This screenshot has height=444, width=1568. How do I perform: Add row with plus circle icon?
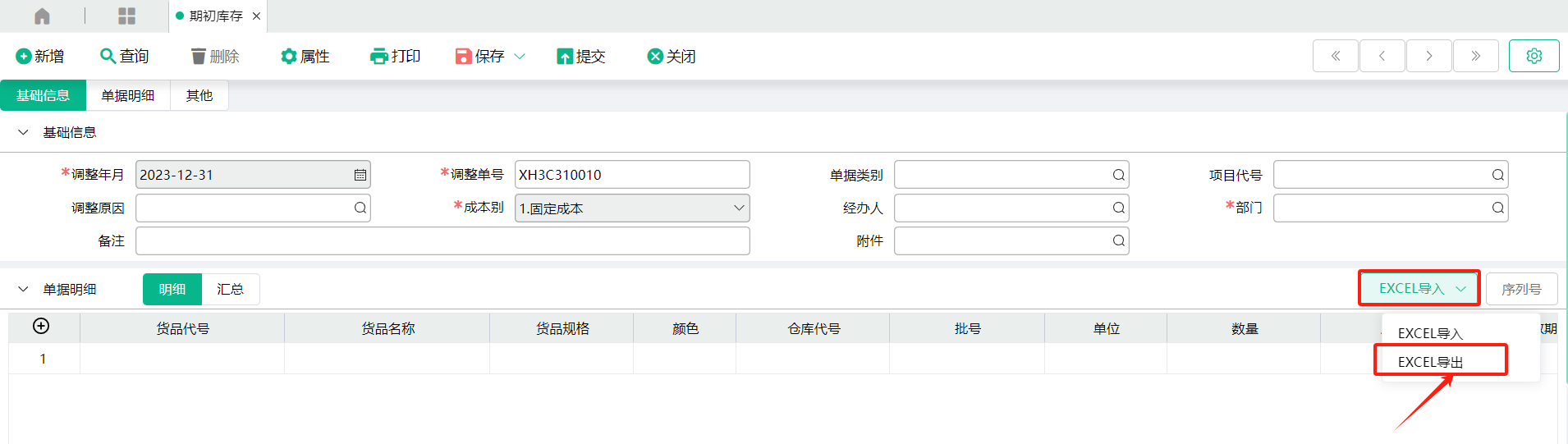[x=41, y=327]
